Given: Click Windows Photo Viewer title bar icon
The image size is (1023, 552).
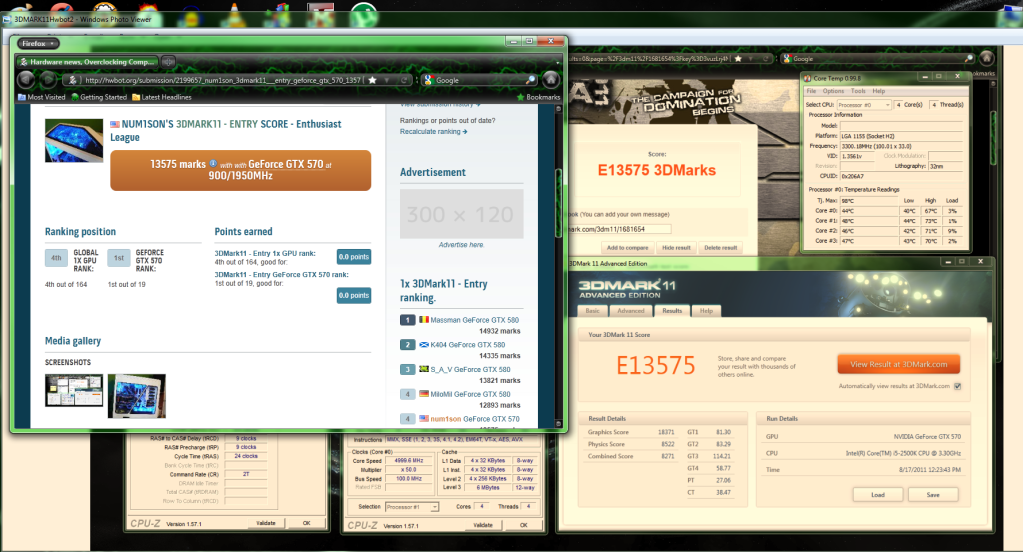Looking at the screenshot, I should click(x=7, y=20).
